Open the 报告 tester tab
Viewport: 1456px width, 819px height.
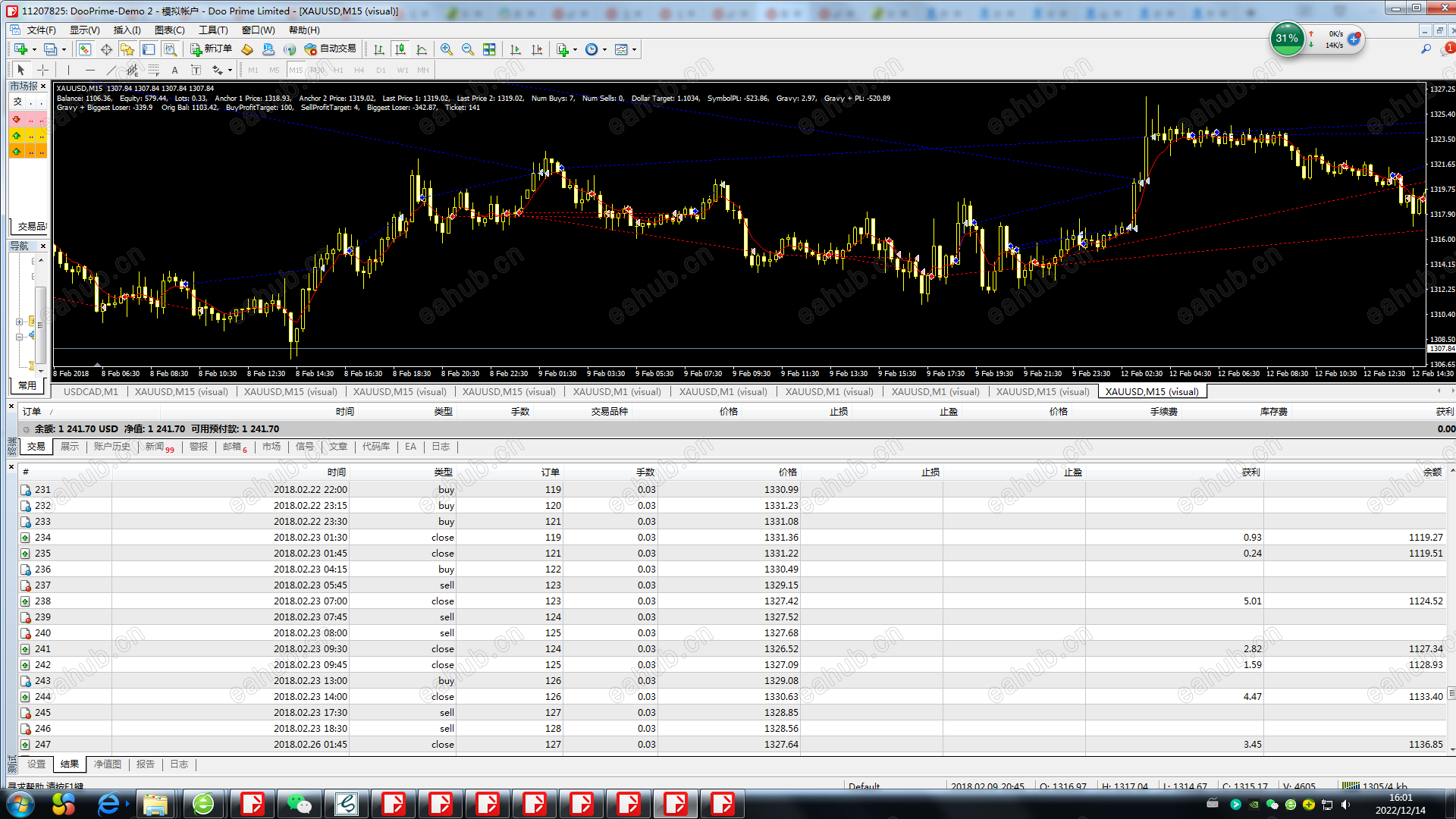(x=146, y=764)
